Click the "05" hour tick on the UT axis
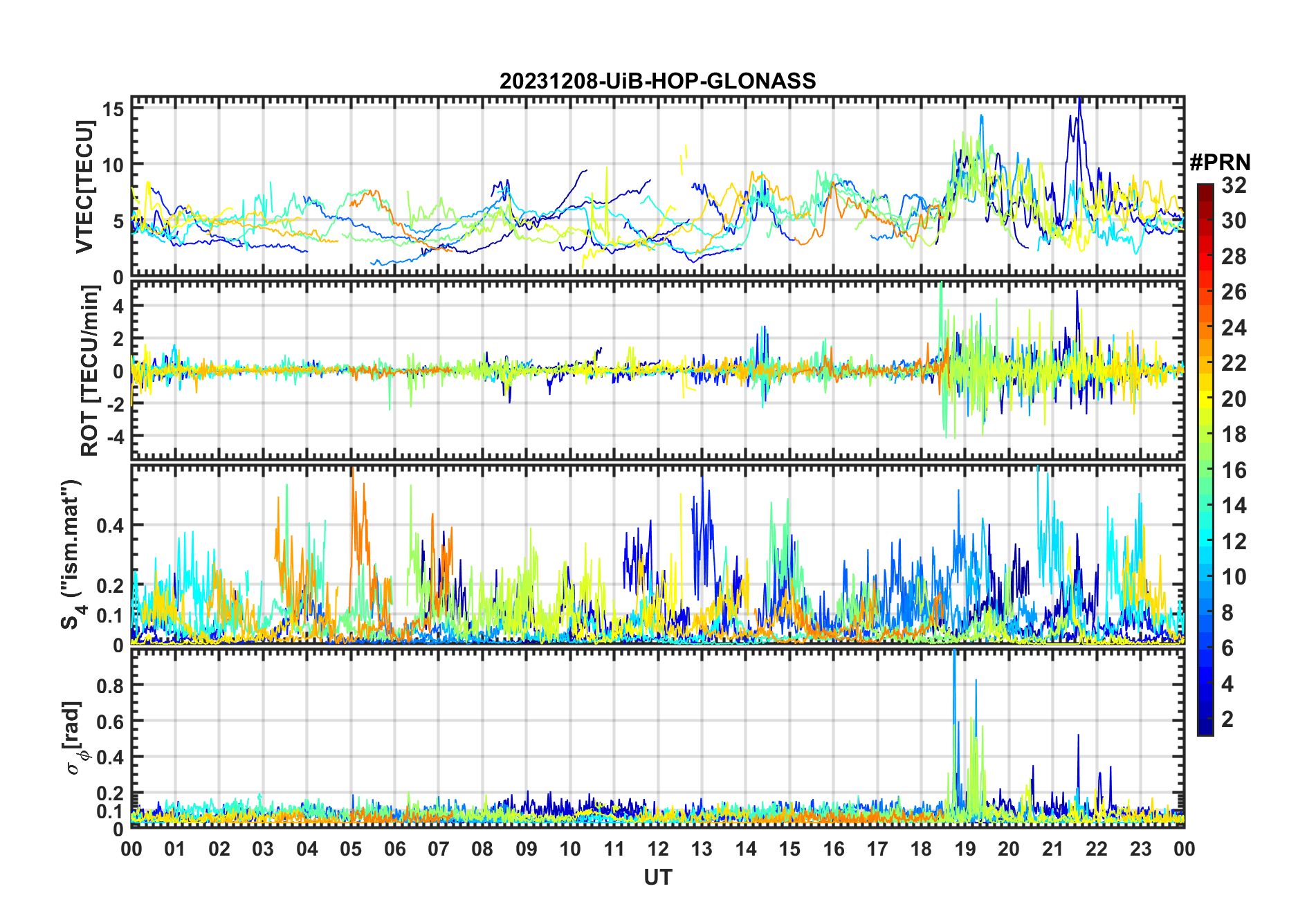1316x920 pixels. 351,849
